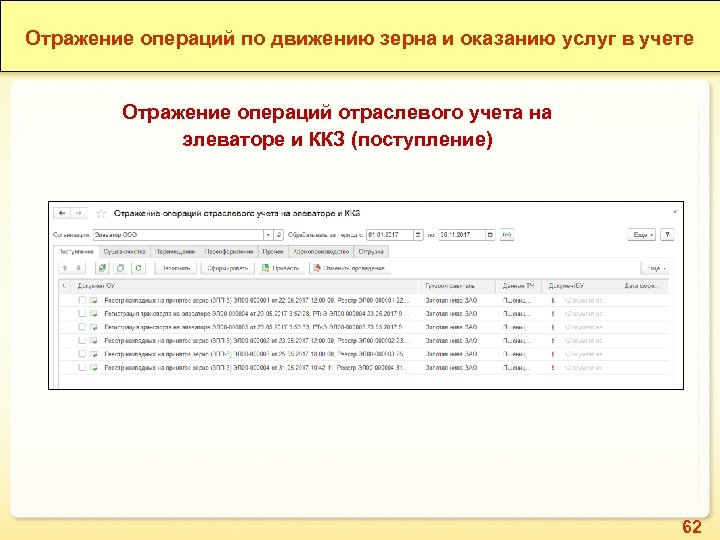This screenshot has height=540, width=720.
Task: Click red exclamation mark in Реестр ЭЛ00-000002 row
Action: coord(553,341)
